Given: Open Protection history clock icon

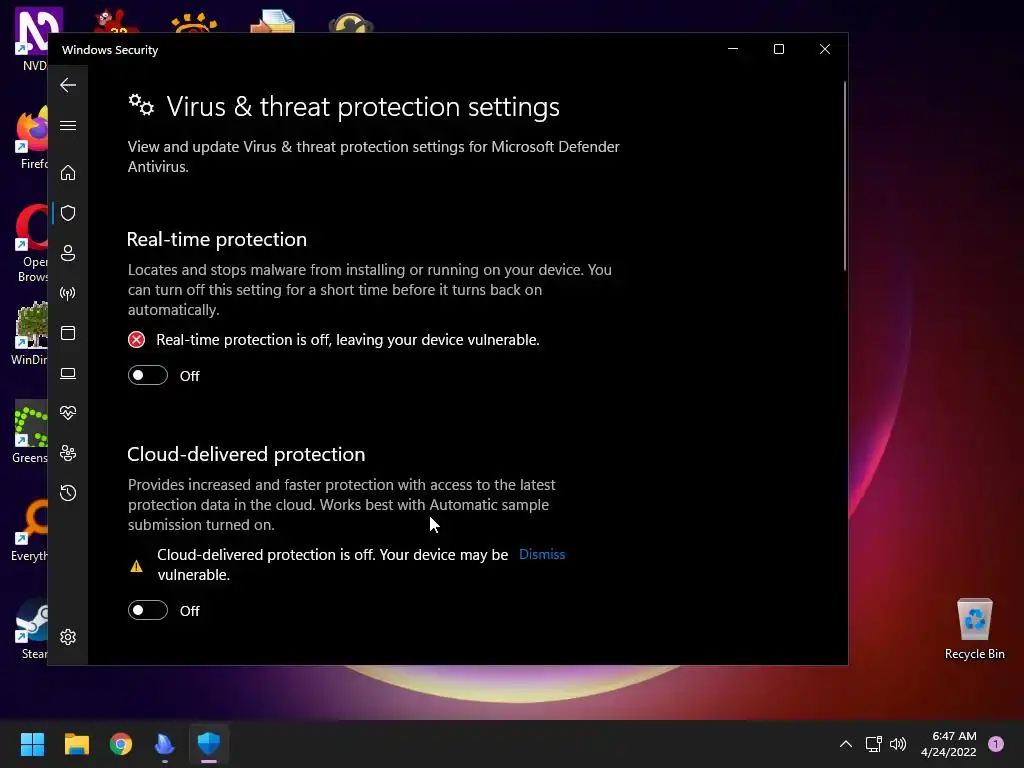Looking at the screenshot, I should click(x=68, y=493).
